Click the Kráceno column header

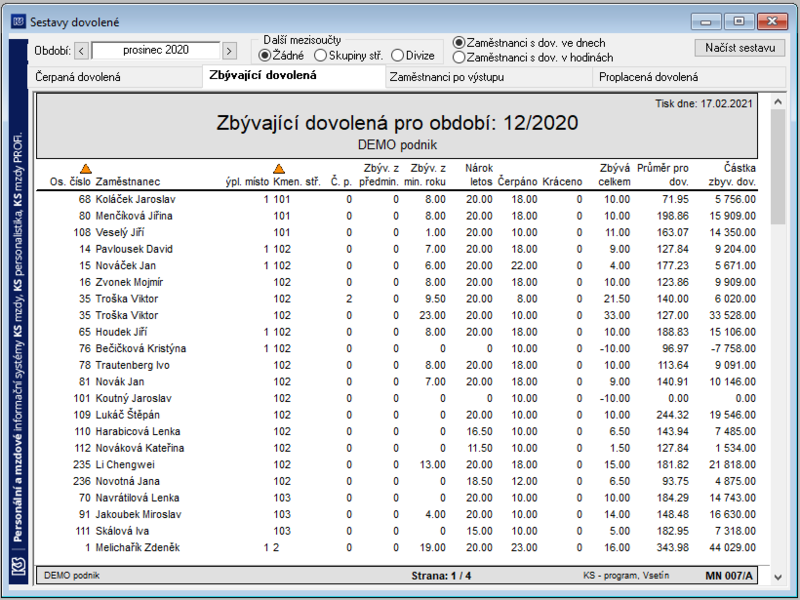[562, 182]
